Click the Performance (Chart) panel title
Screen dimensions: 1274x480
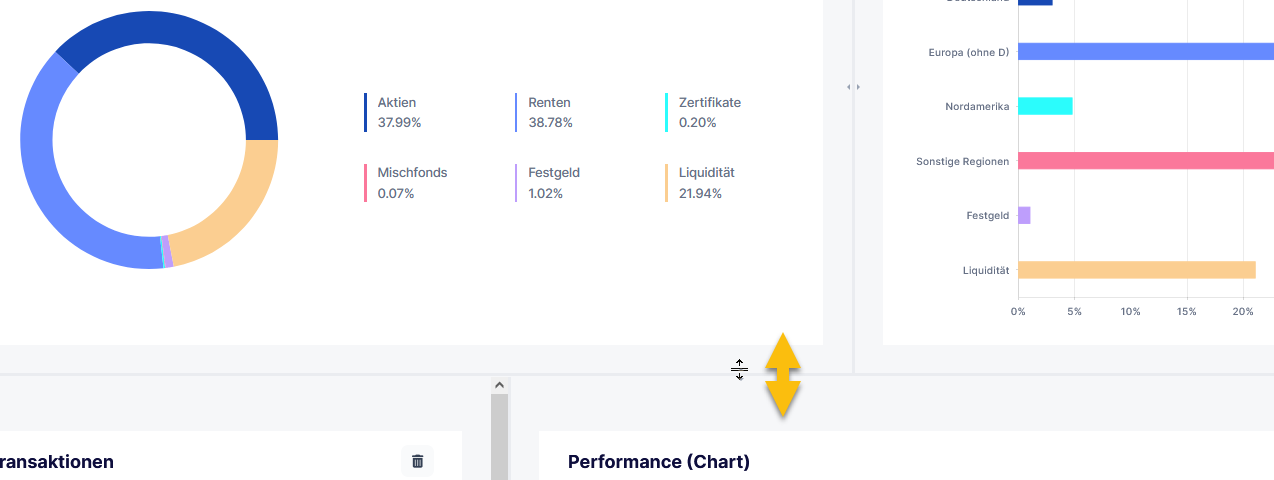[658, 461]
